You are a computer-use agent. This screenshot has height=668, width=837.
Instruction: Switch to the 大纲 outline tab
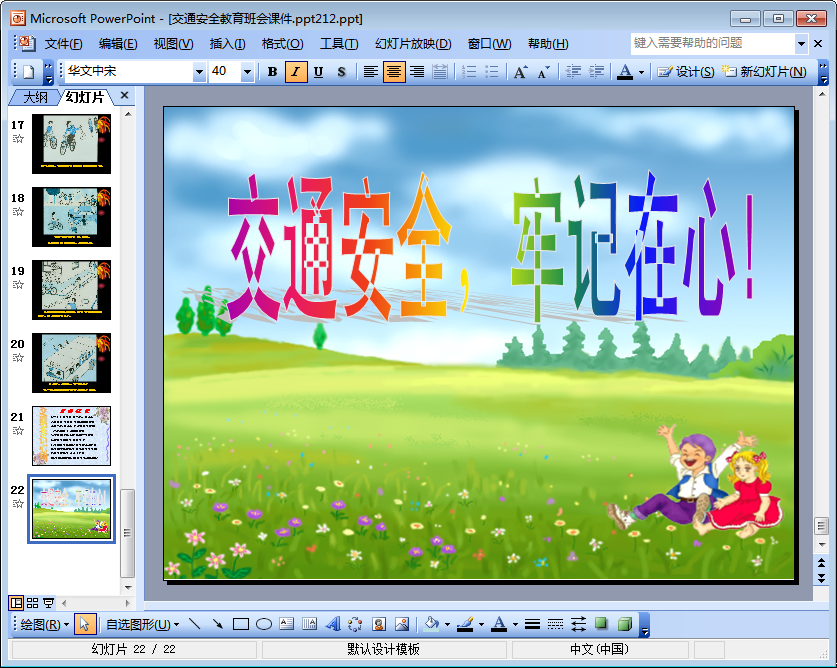point(35,97)
